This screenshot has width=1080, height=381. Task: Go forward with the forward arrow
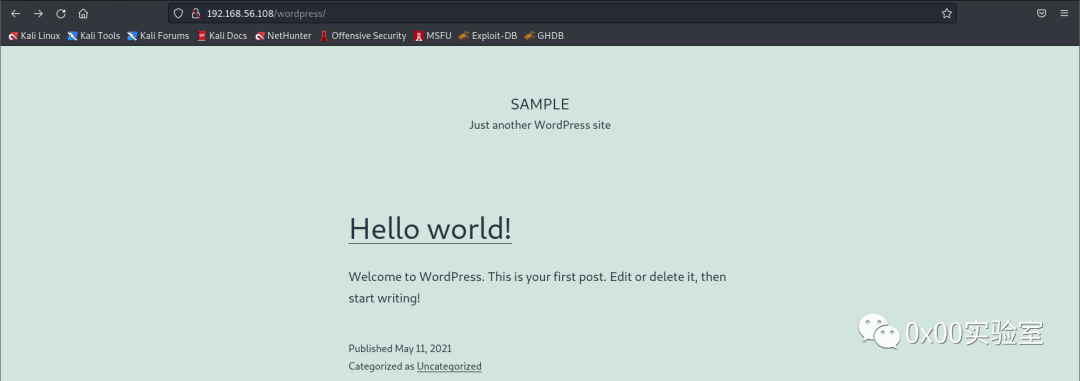pos(39,14)
